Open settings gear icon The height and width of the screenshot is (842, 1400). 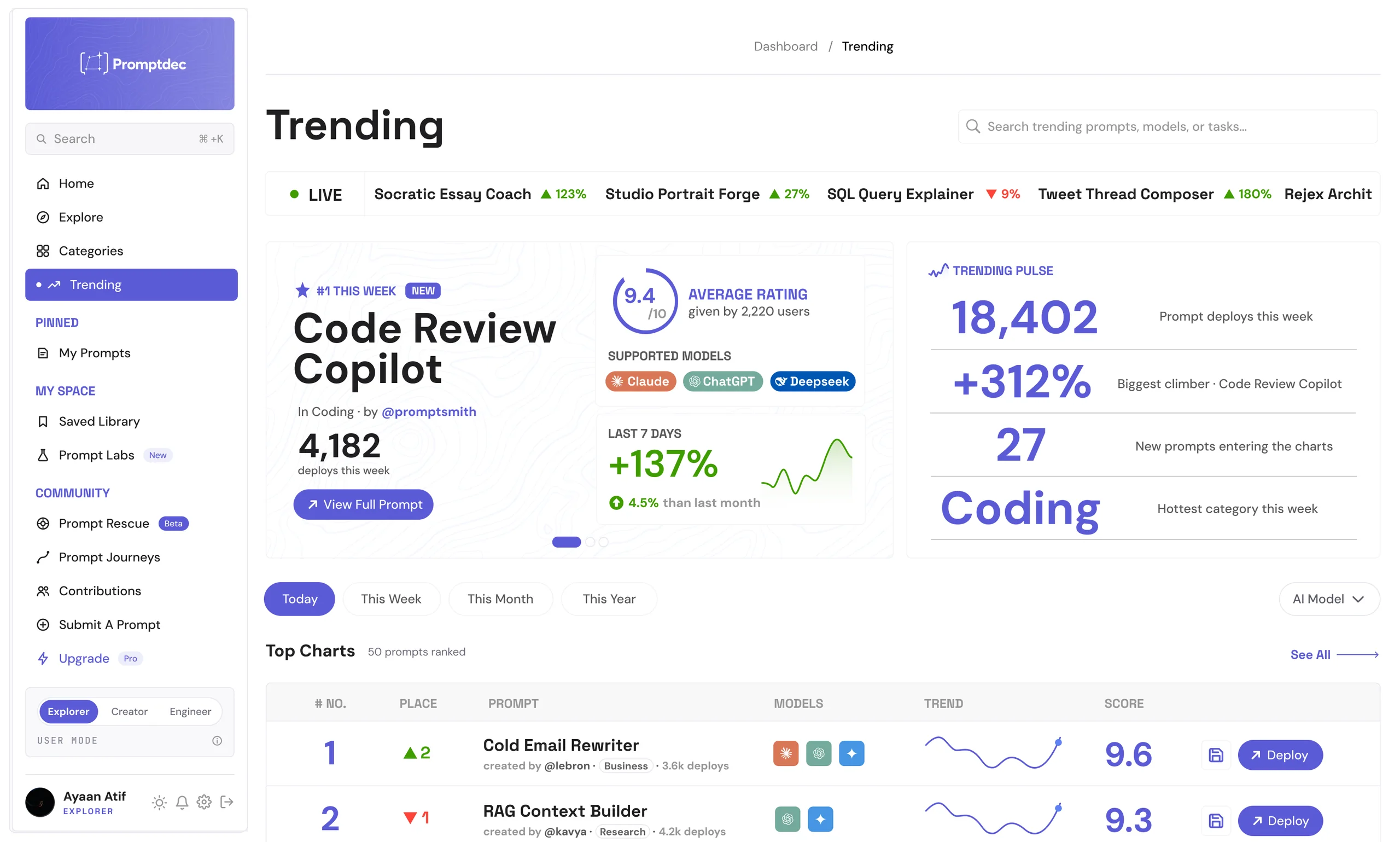[x=204, y=802]
